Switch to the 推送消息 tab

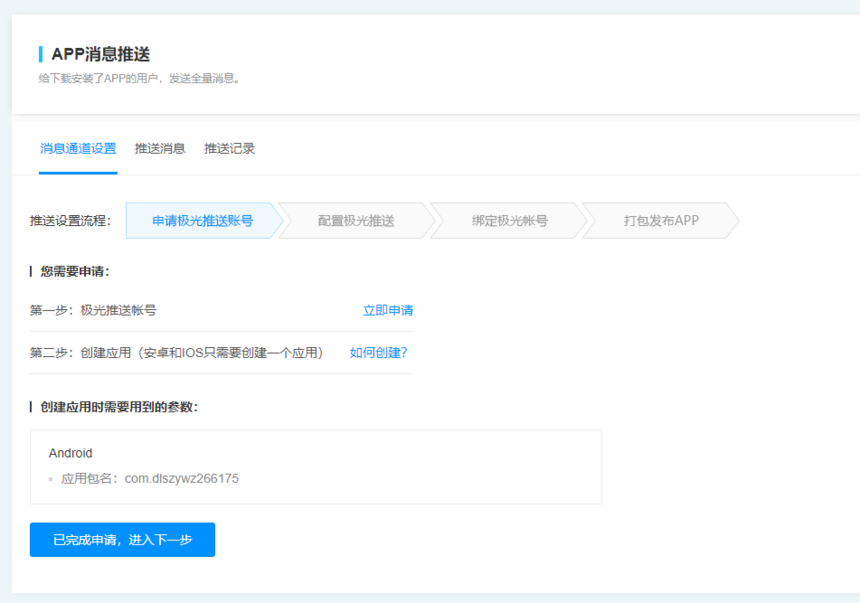pyautogui.click(x=160, y=149)
